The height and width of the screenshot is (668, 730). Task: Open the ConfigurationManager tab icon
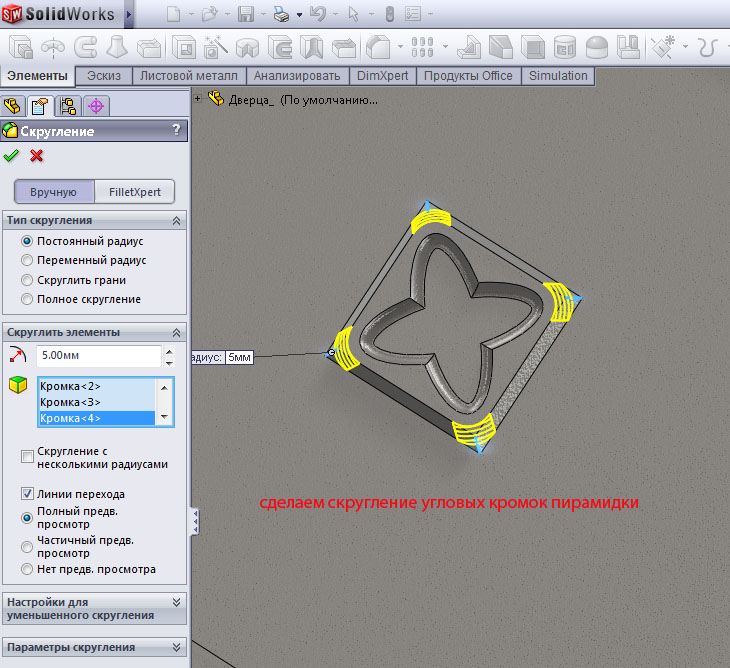(x=68, y=106)
